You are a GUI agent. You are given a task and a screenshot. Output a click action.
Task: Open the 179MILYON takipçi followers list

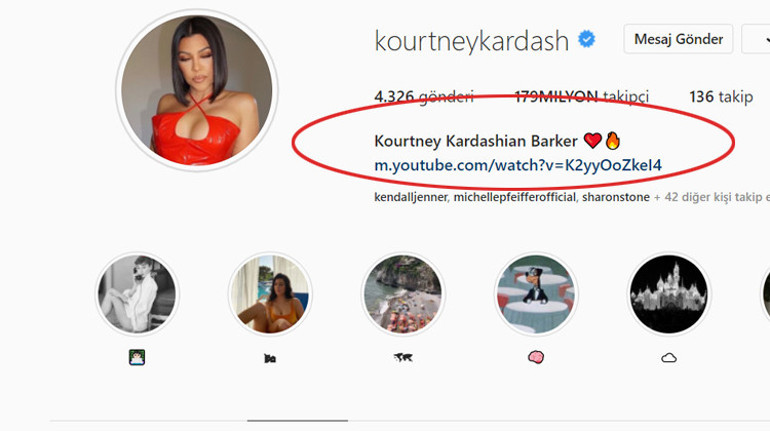point(581,97)
